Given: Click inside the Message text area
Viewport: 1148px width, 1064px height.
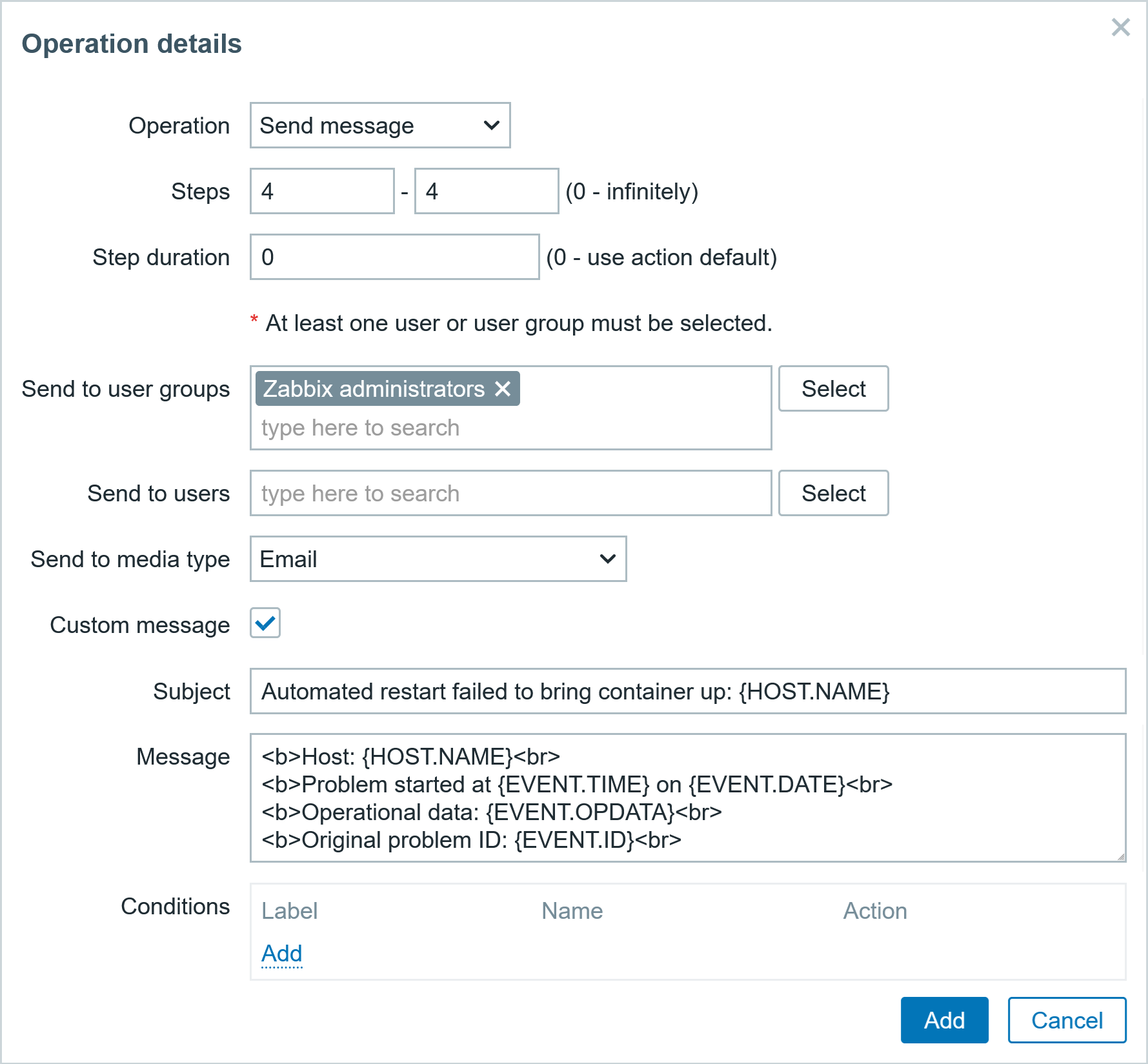Looking at the screenshot, I should pyautogui.click(x=688, y=798).
